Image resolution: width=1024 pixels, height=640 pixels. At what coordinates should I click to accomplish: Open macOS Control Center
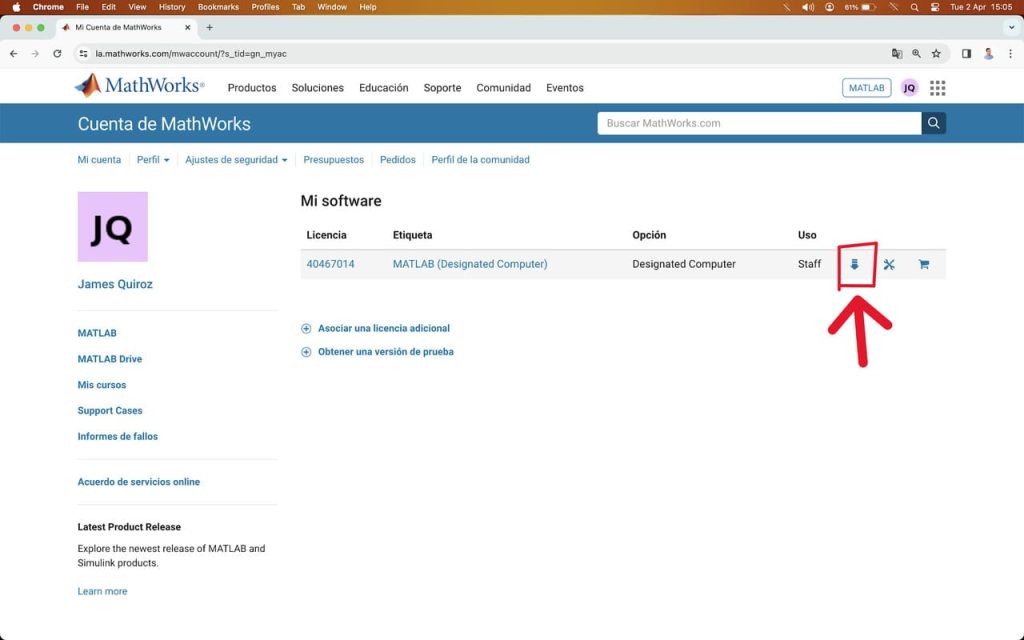(935, 7)
